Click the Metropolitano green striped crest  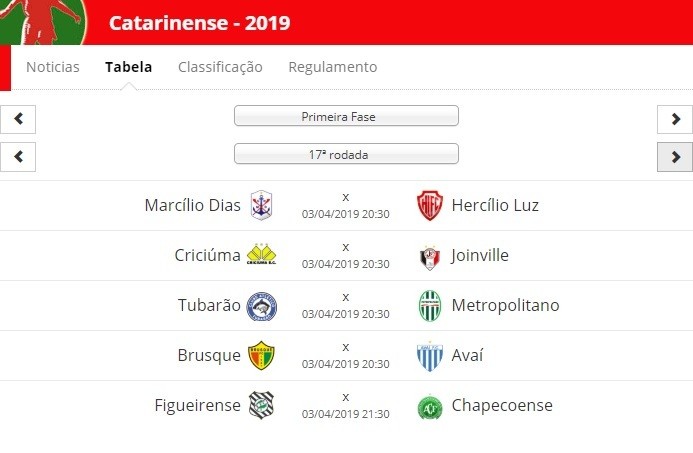(x=430, y=306)
